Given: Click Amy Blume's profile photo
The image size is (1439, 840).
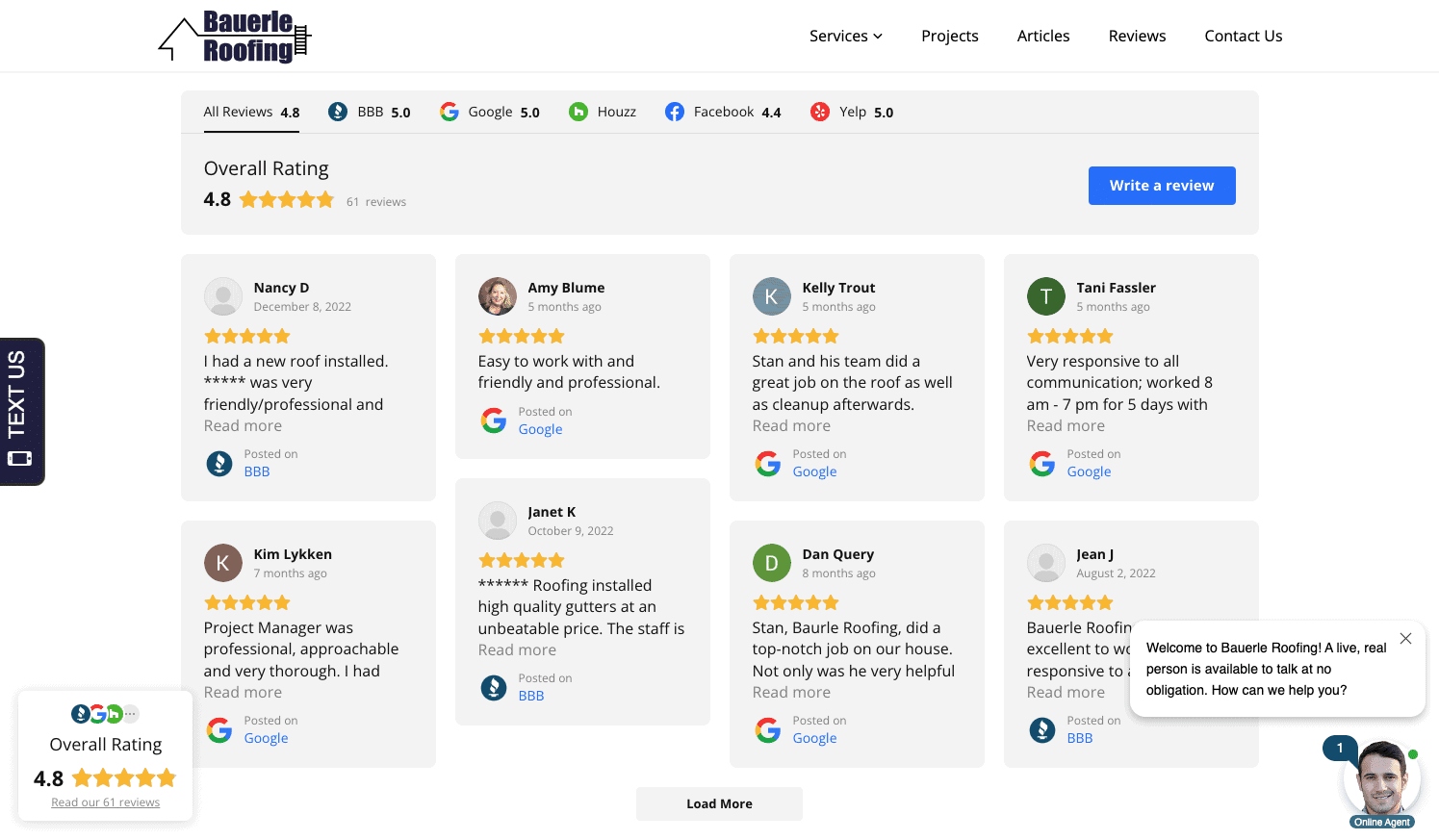Looking at the screenshot, I should coord(498,296).
